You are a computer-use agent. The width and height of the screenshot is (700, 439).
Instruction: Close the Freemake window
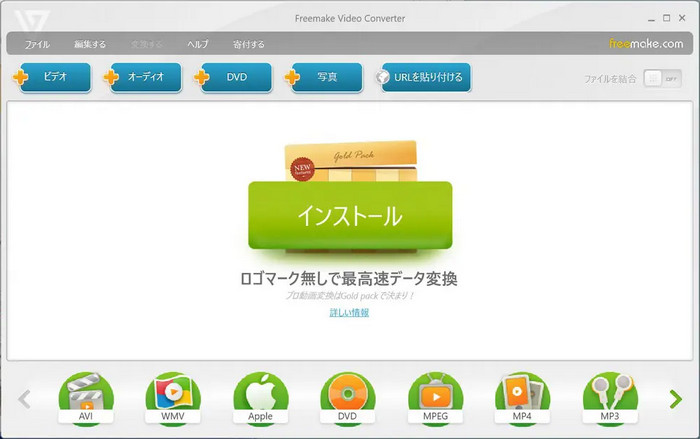coord(682,18)
